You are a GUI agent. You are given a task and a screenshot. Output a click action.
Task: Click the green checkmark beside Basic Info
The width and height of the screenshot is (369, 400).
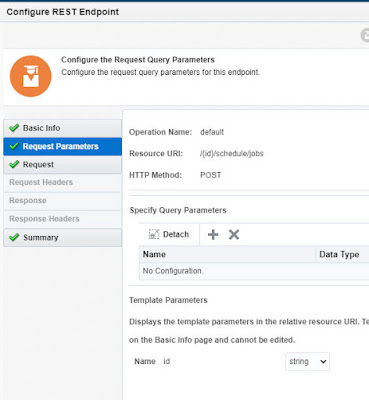point(14,128)
